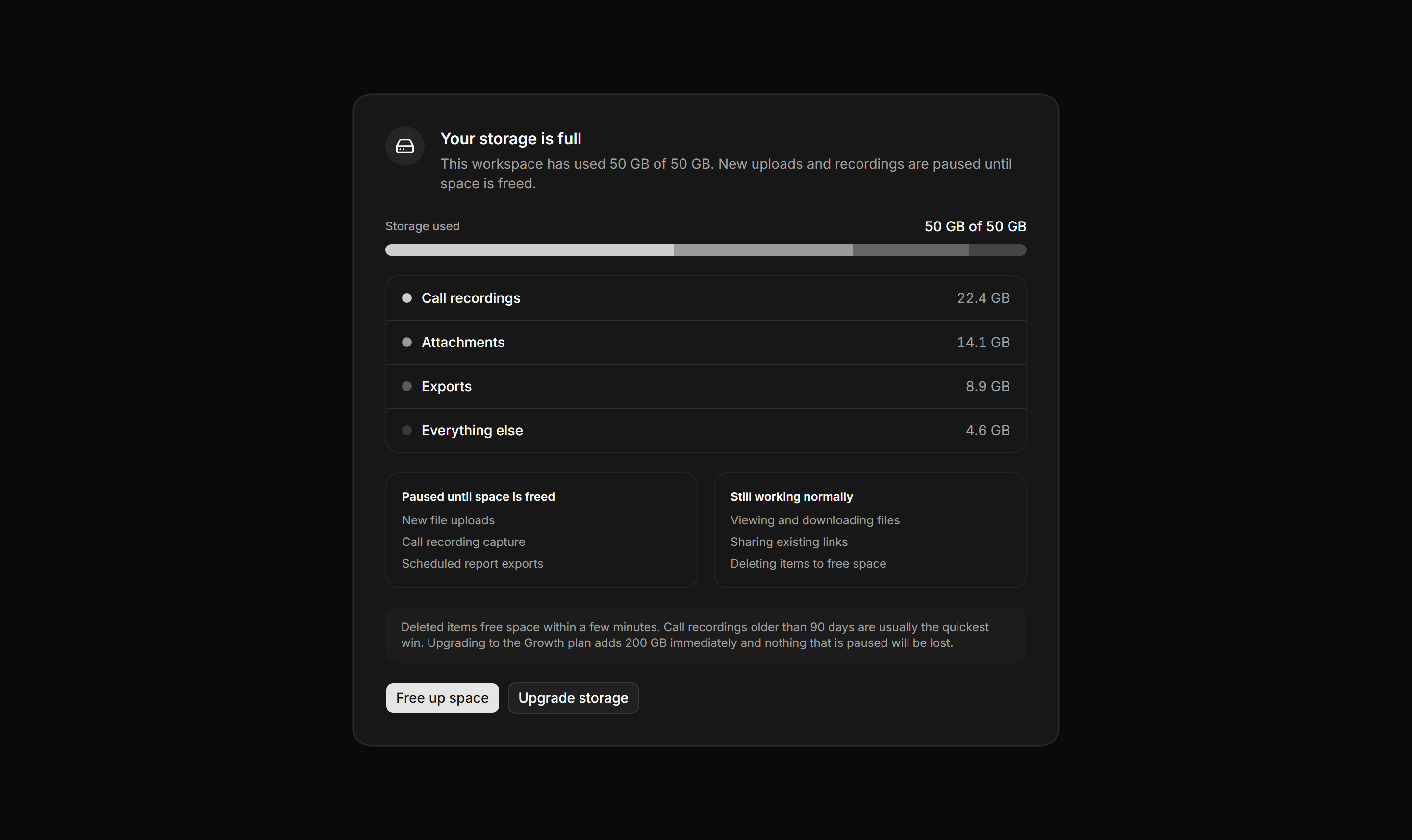Click the 14.1 GB value

pyautogui.click(x=983, y=342)
